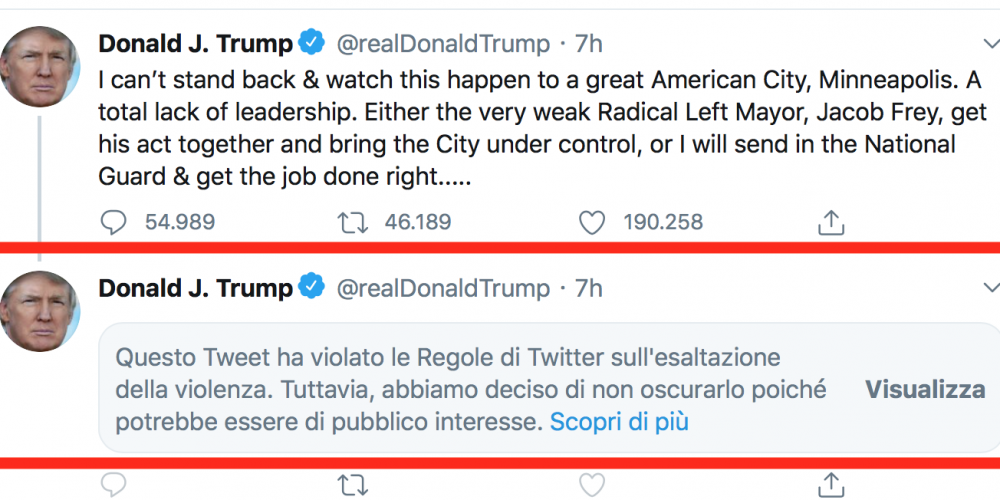1000x500 pixels.
Task: Share the hidden second tweet
Action: [x=831, y=483]
